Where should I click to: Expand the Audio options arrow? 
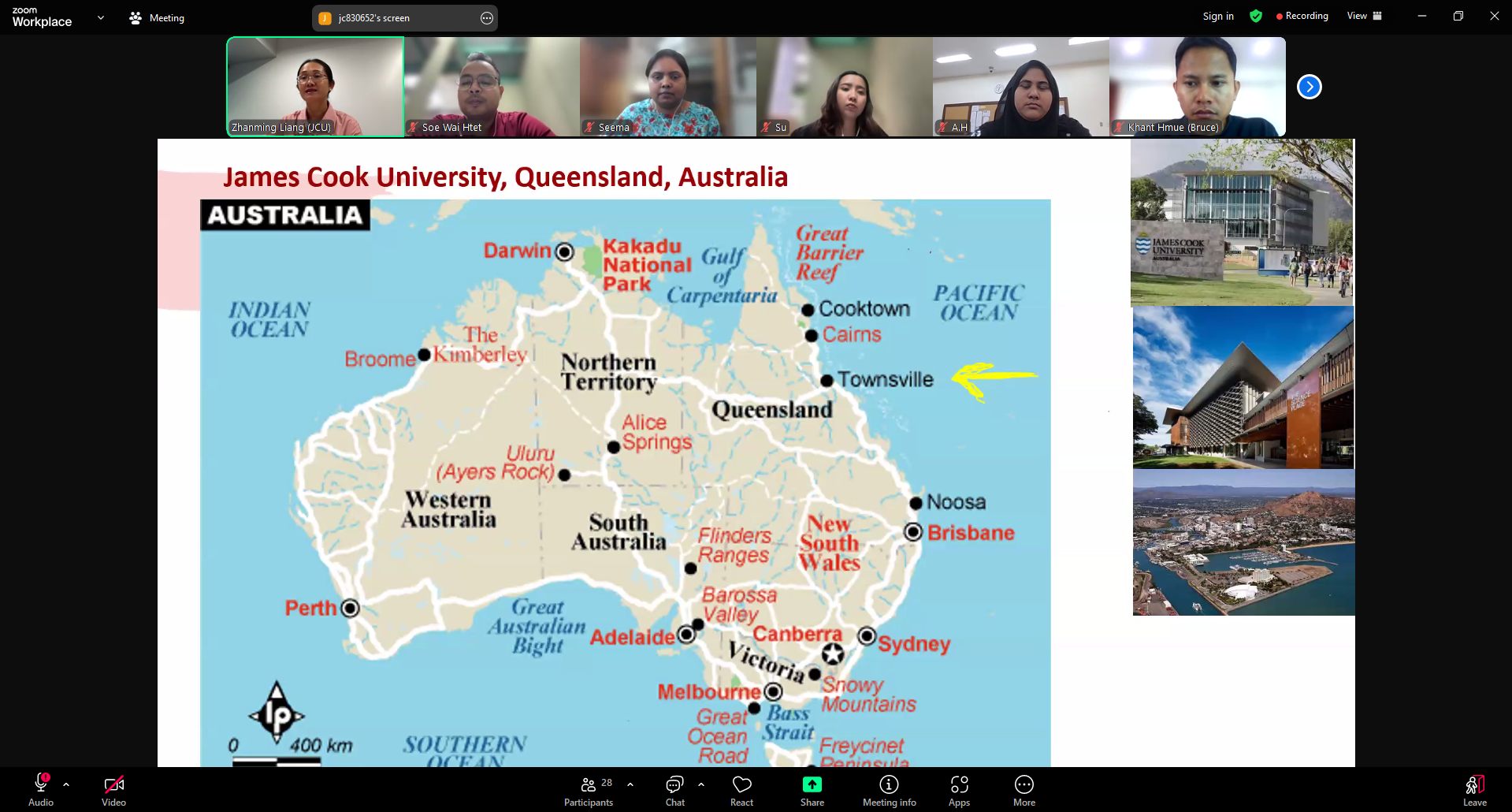(66, 784)
